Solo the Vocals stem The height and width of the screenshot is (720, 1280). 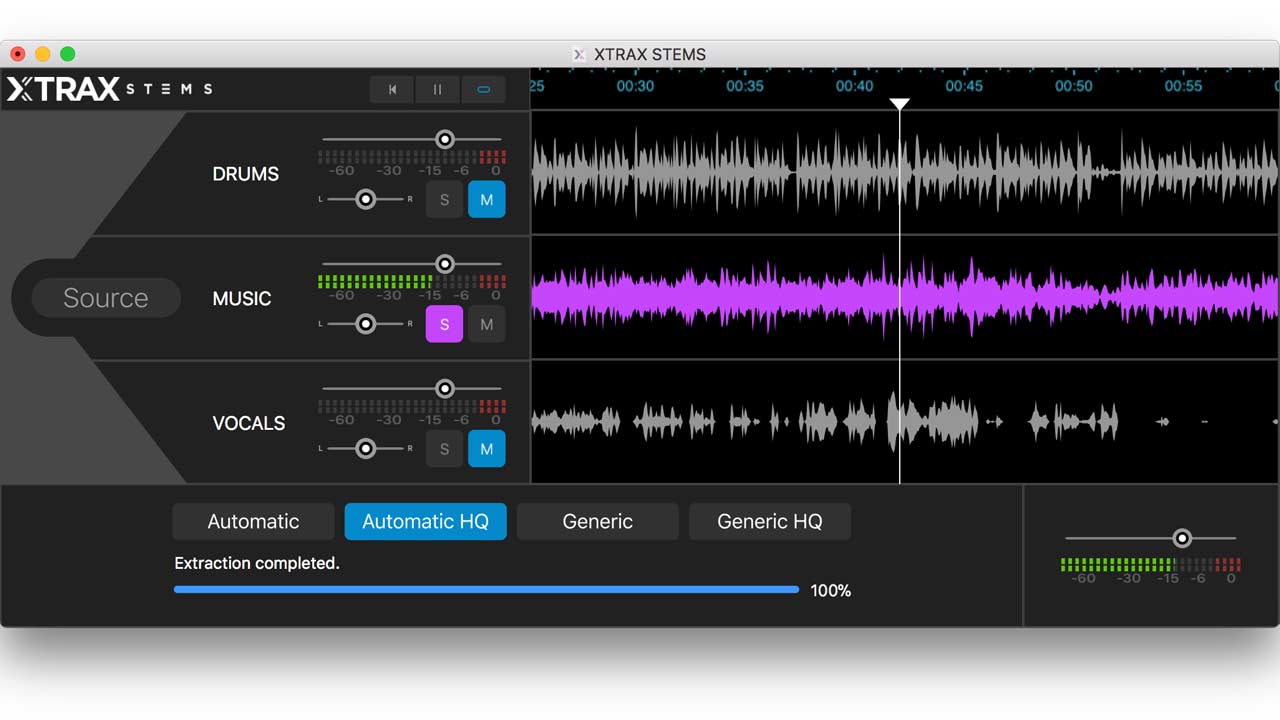[444, 448]
